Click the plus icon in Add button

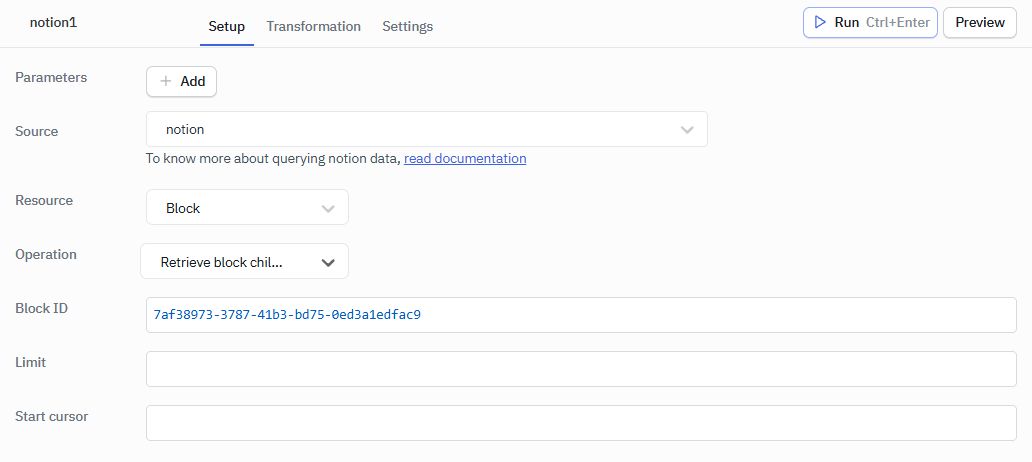[x=166, y=82]
